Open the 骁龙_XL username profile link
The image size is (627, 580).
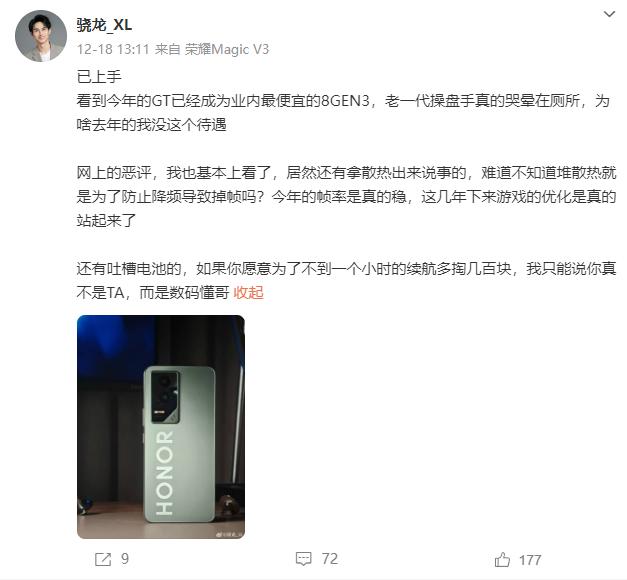[104, 25]
